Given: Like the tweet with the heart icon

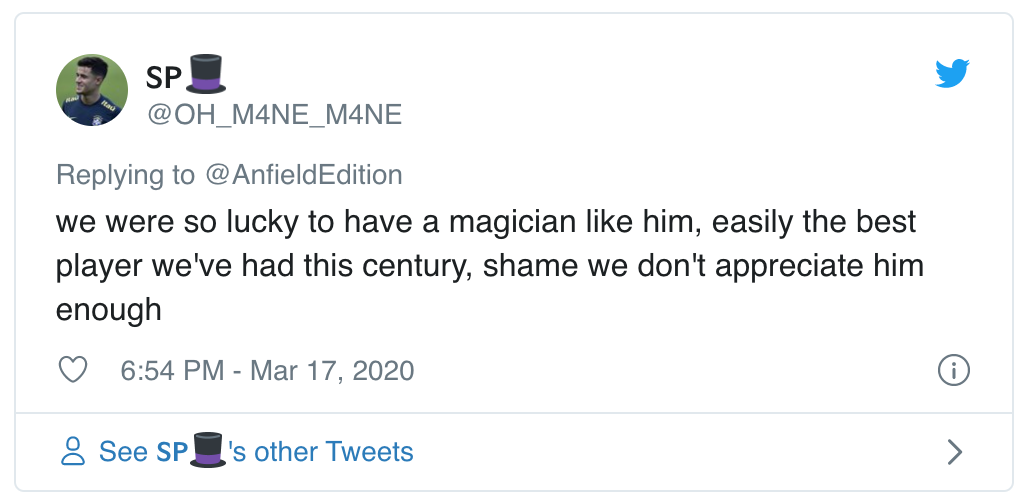Looking at the screenshot, I should tap(74, 371).
